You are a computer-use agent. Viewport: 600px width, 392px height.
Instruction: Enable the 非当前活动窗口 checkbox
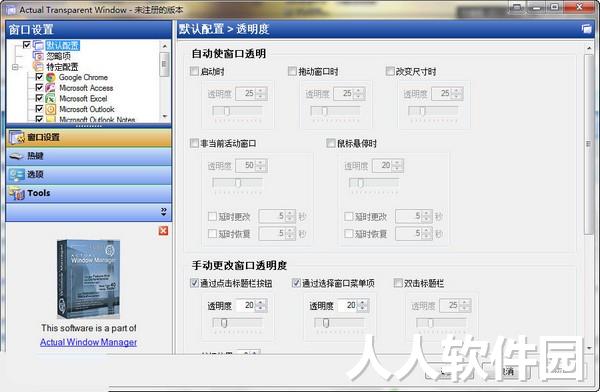click(194, 144)
